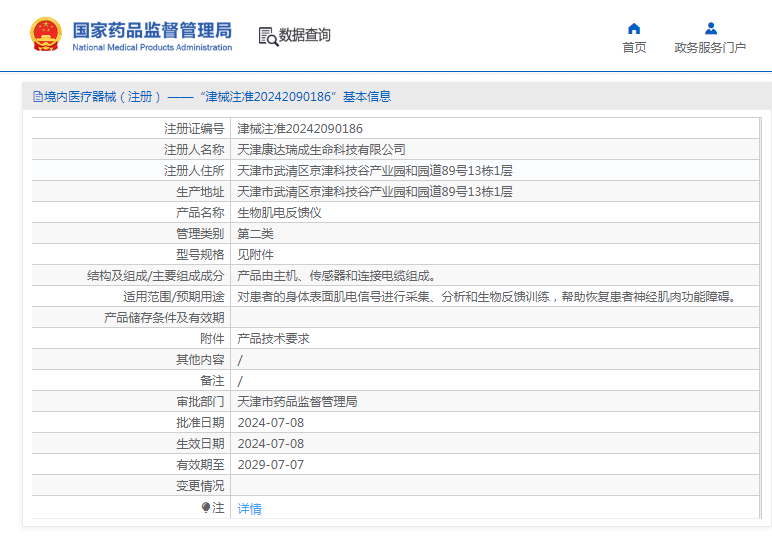Click 批准日期 value 2024-07-08
772x536 pixels.
(271, 423)
